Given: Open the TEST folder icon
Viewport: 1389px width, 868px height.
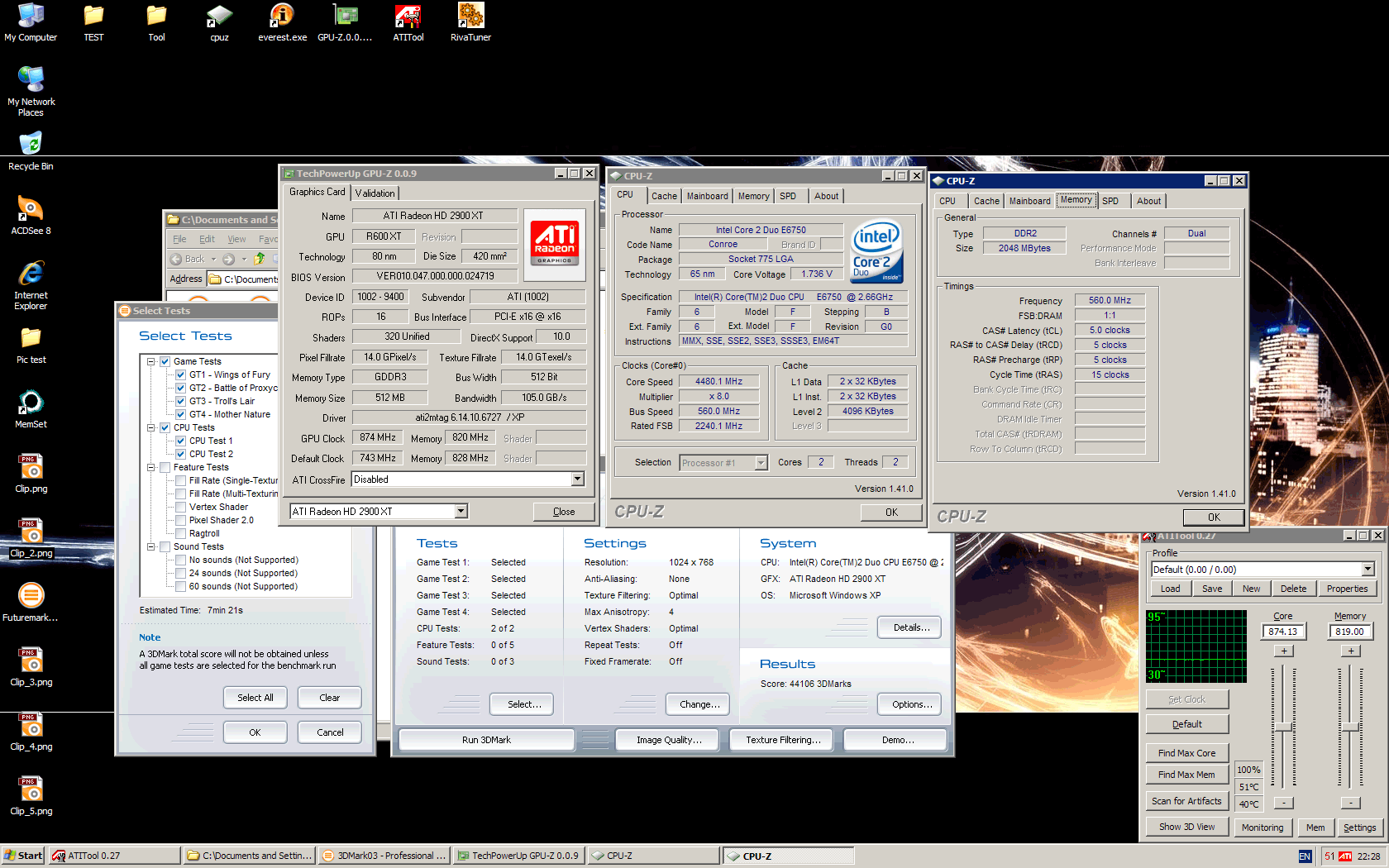Looking at the screenshot, I should click(x=93, y=22).
